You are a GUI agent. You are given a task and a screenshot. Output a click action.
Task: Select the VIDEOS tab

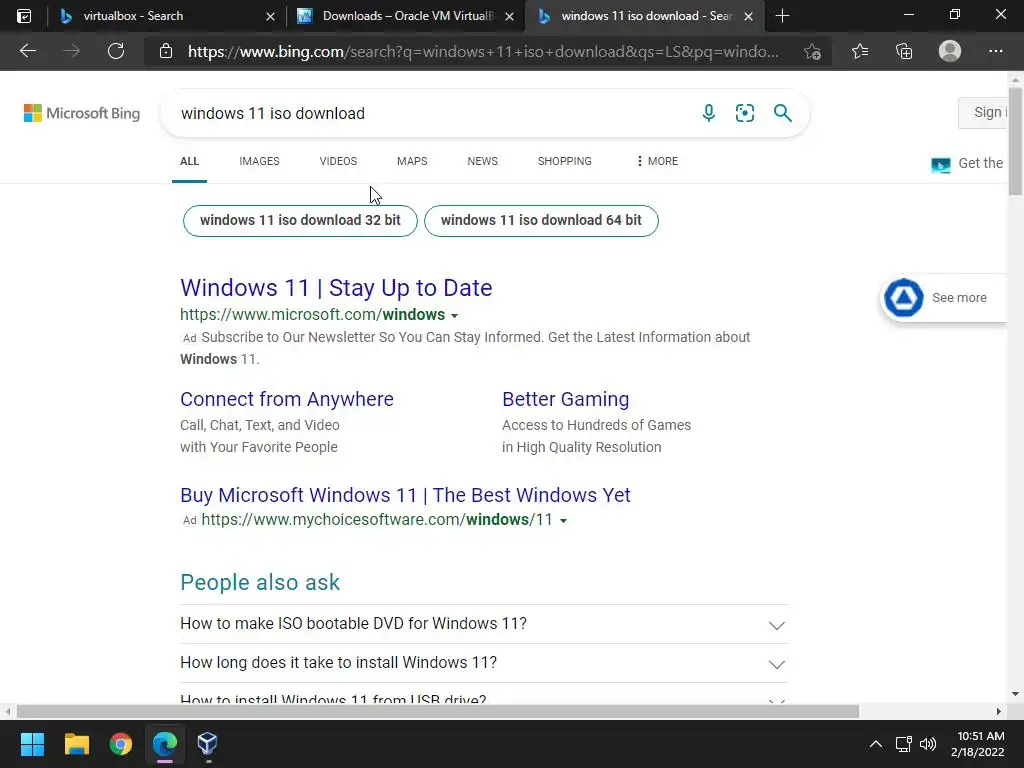pyautogui.click(x=338, y=161)
